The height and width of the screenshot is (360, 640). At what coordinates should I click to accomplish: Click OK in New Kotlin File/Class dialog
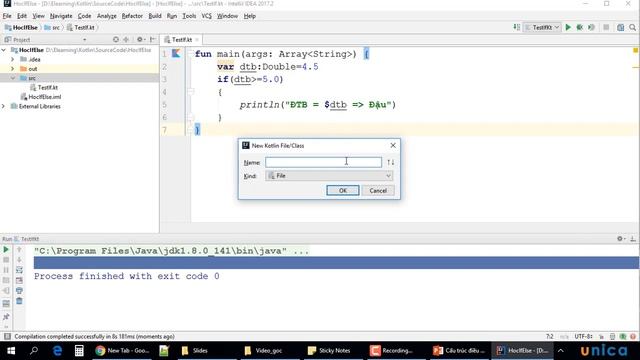(x=343, y=191)
